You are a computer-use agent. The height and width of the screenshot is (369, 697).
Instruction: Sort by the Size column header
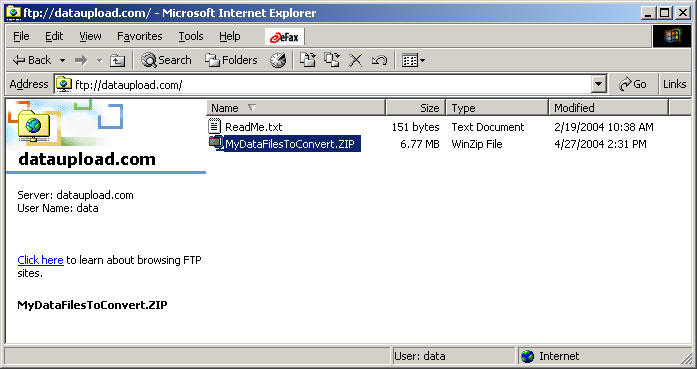point(416,108)
